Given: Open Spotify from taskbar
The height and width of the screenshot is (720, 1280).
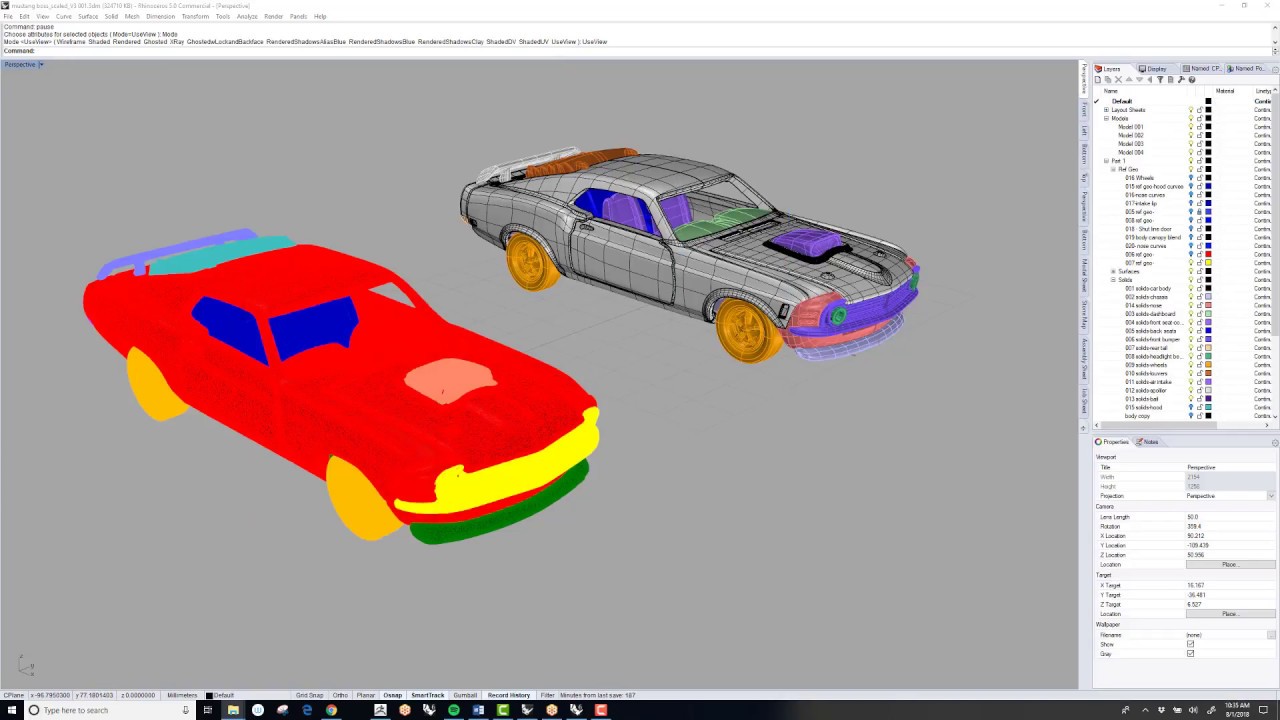Looking at the screenshot, I should tap(454, 710).
